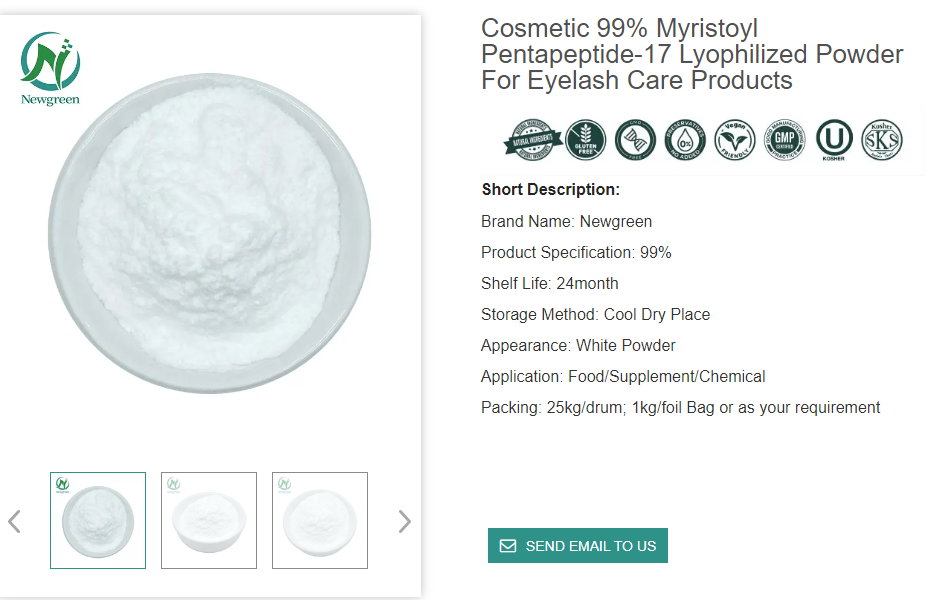Click the GMO Free DNA badge

click(x=635, y=140)
